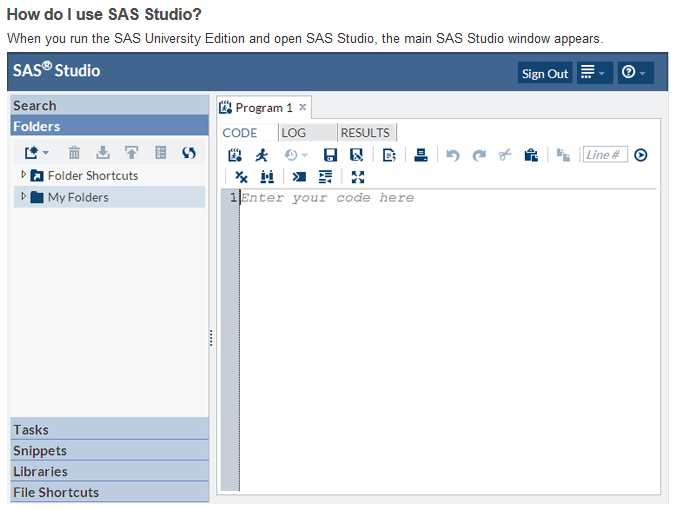The width and height of the screenshot is (676, 510).
Task: Click the Download icon in Folders toolbar
Action: pyautogui.click(x=103, y=153)
